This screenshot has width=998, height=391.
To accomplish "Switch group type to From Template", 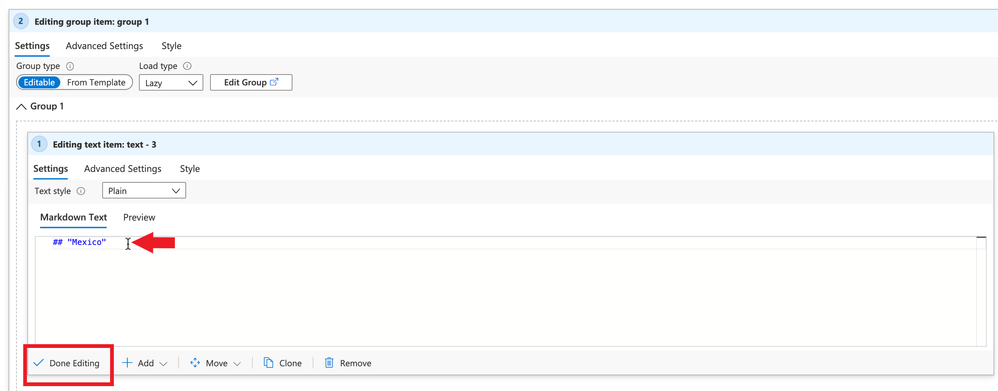I will [x=97, y=82].
